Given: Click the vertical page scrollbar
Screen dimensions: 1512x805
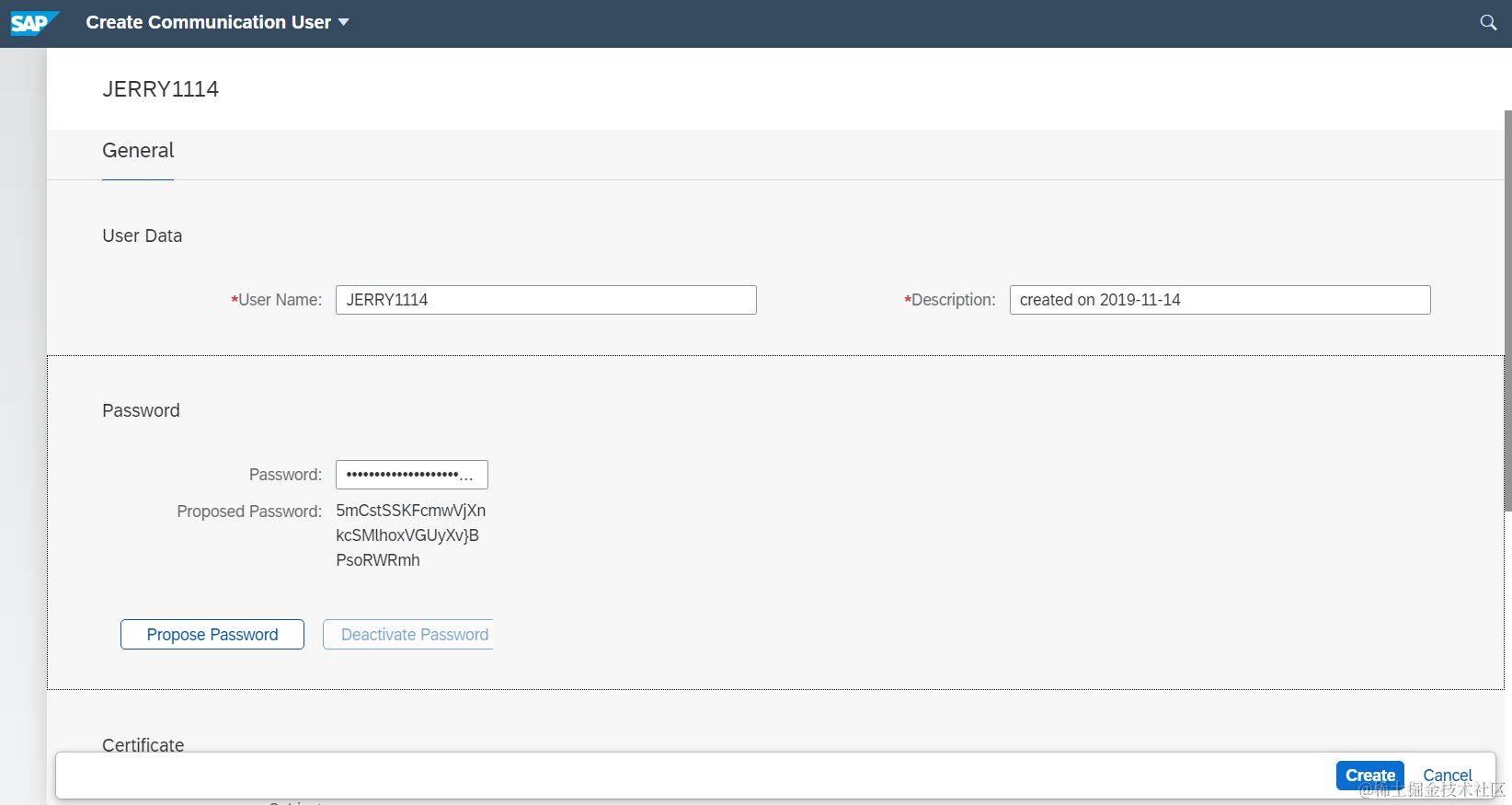Looking at the screenshot, I should [1507, 311].
